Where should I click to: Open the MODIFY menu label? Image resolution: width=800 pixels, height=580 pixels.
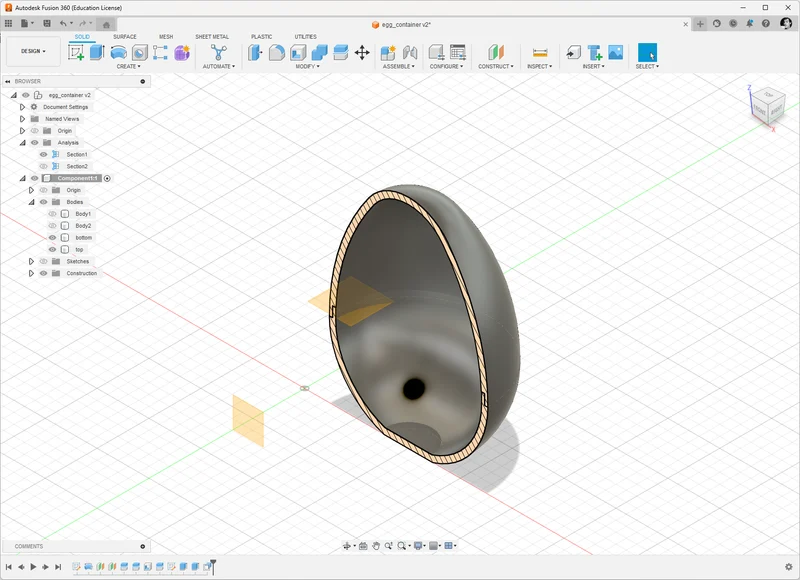(x=307, y=66)
